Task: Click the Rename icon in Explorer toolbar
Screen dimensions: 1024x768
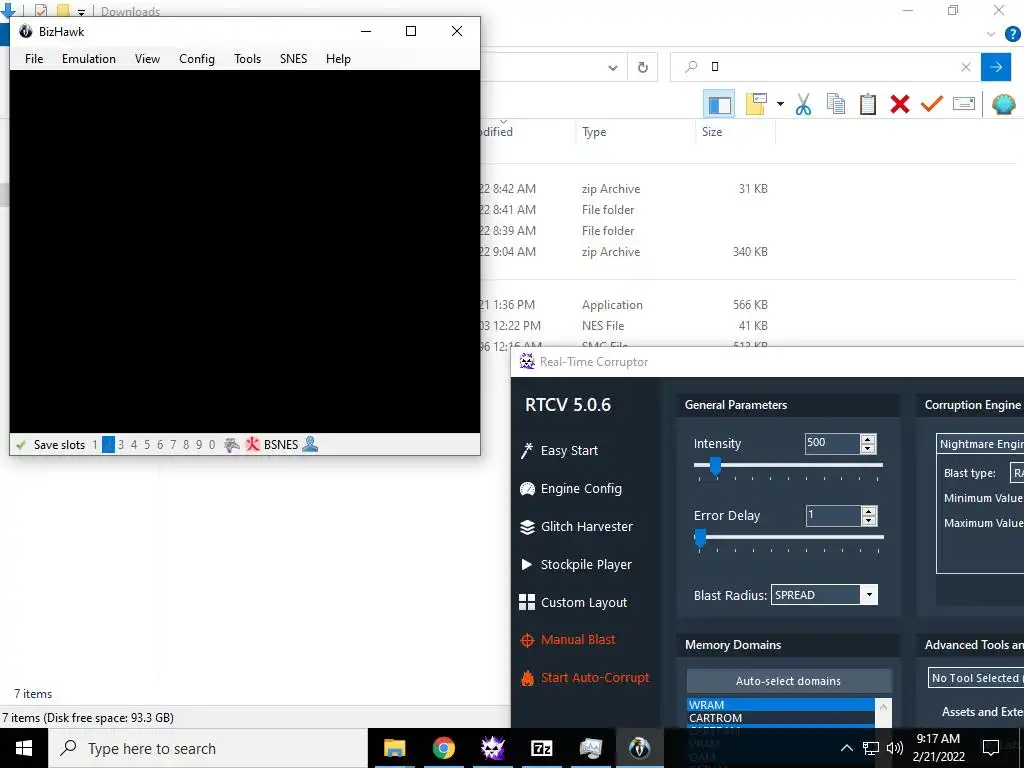Action: point(964,104)
